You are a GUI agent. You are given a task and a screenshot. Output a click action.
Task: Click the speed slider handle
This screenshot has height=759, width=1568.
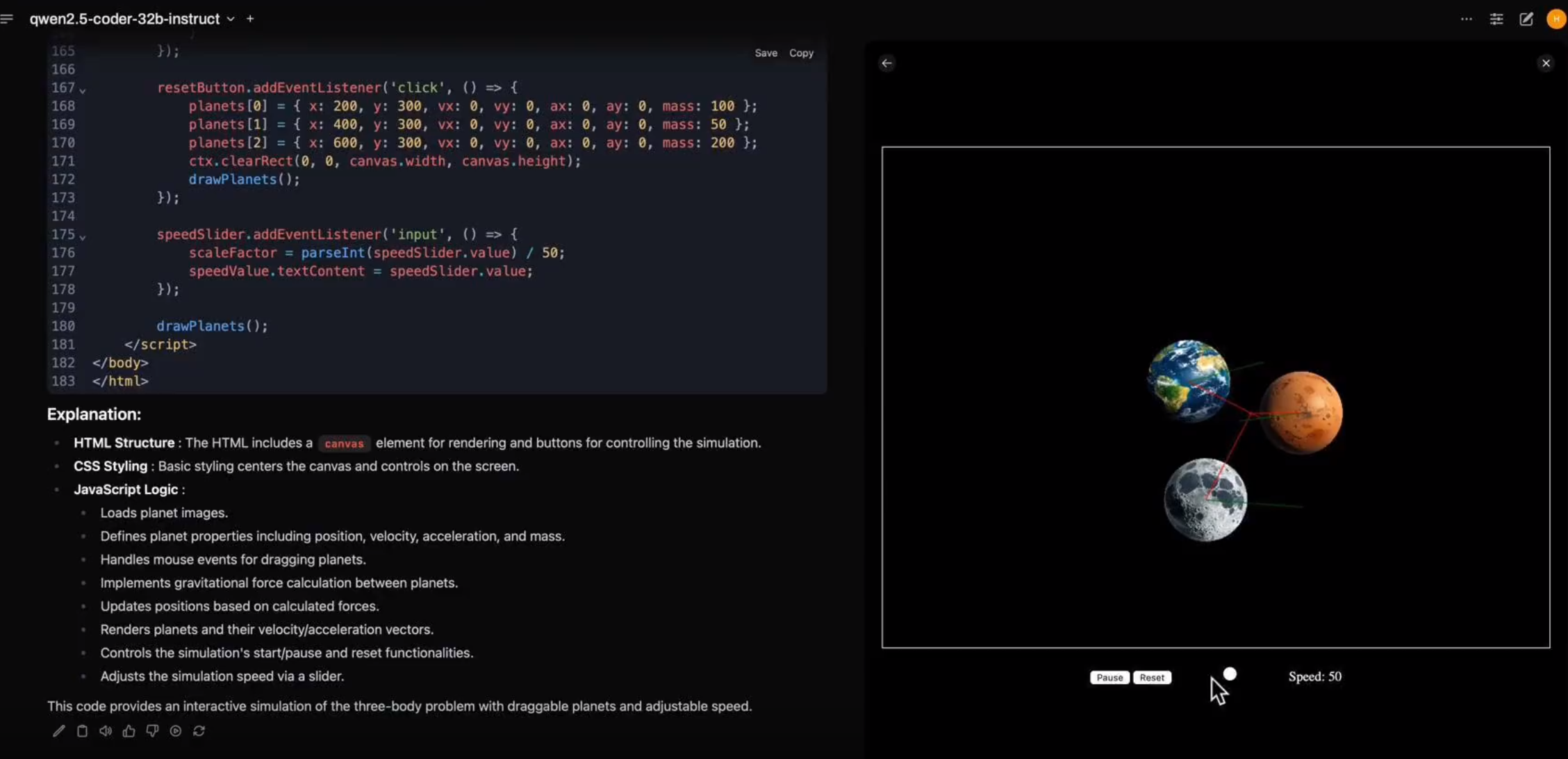pos(1230,674)
